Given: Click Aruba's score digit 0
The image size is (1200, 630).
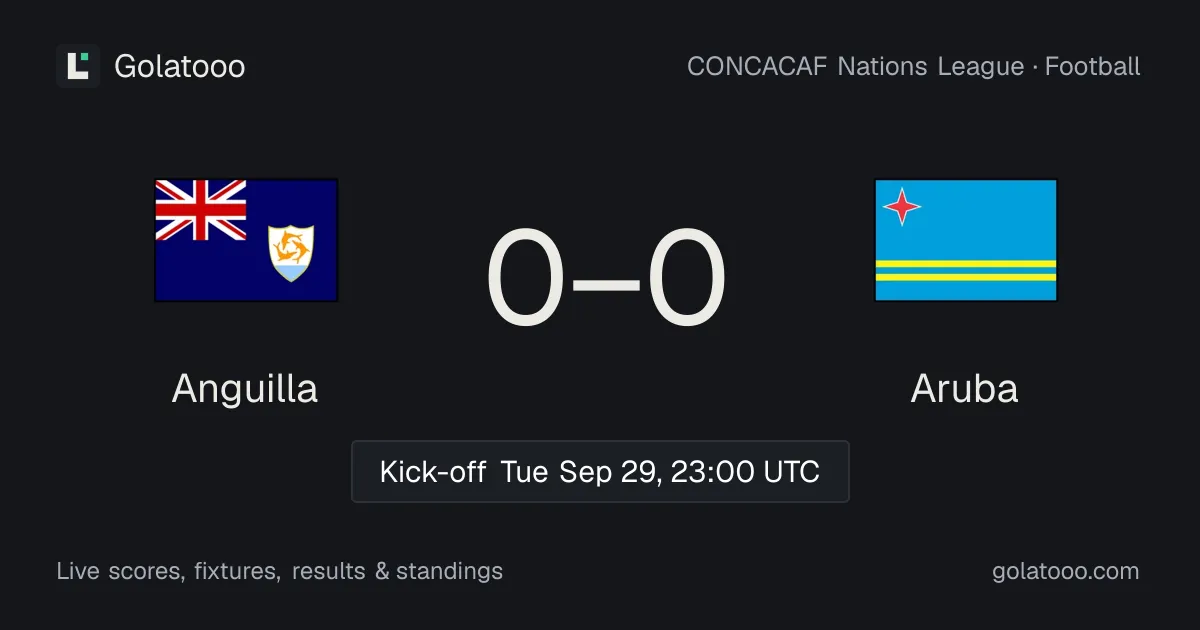Looking at the screenshot, I should pos(686,279).
